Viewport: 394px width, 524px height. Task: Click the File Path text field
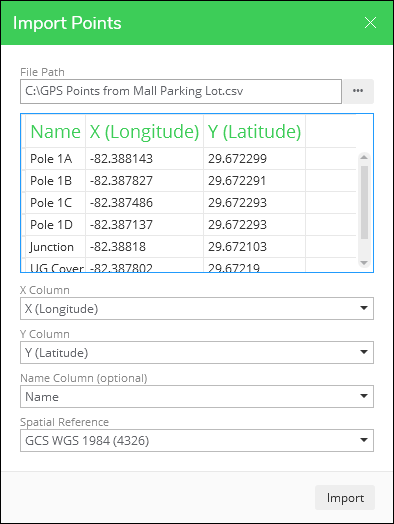(x=181, y=91)
